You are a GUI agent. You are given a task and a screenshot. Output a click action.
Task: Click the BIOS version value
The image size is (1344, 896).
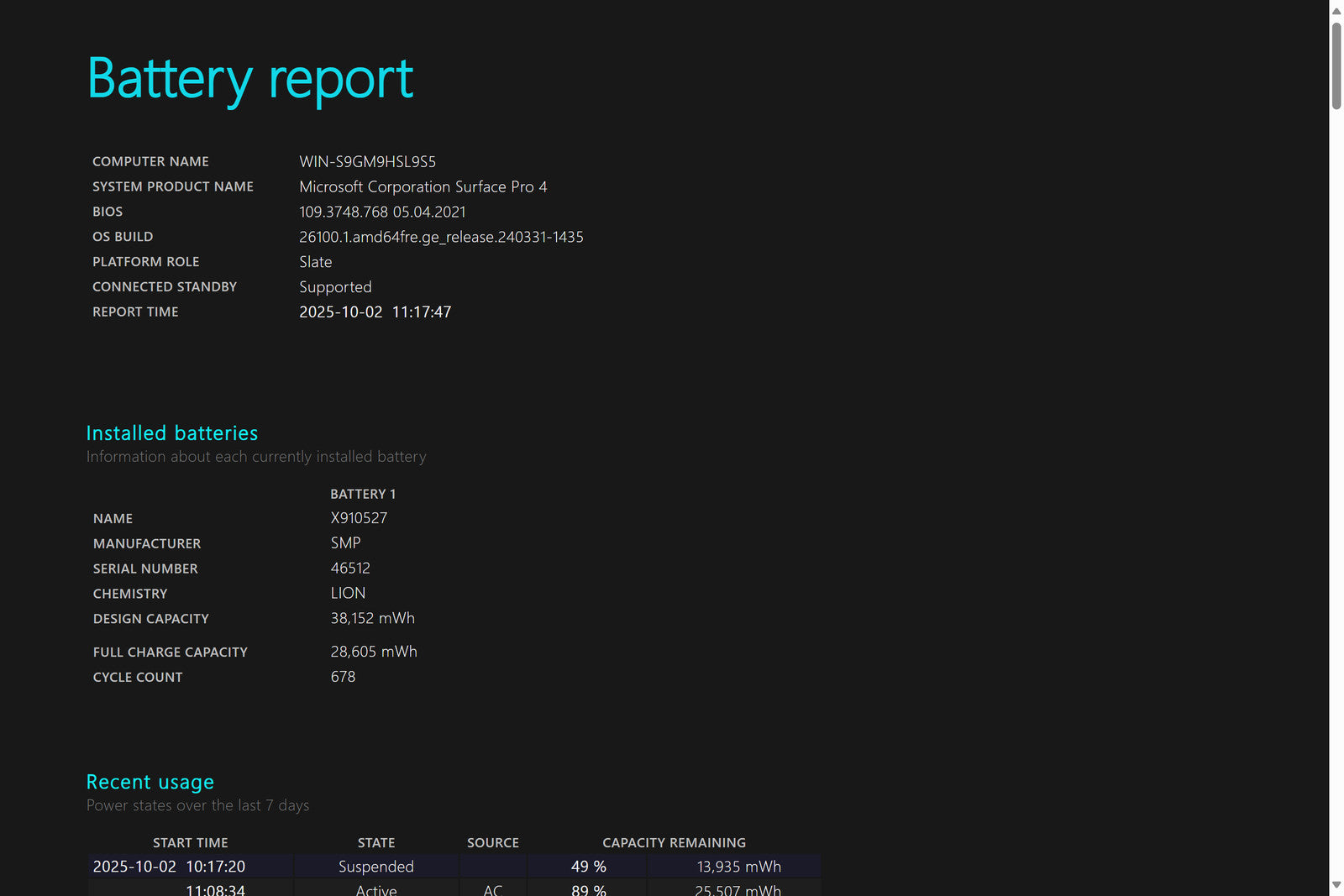pyautogui.click(x=382, y=212)
